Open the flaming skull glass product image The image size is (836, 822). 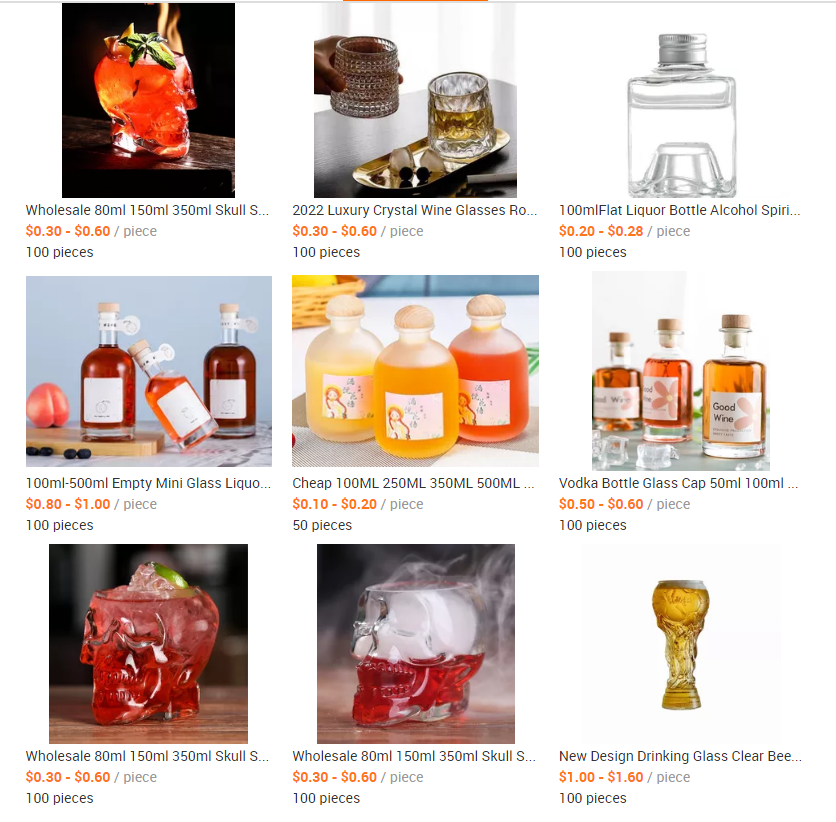point(148,100)
